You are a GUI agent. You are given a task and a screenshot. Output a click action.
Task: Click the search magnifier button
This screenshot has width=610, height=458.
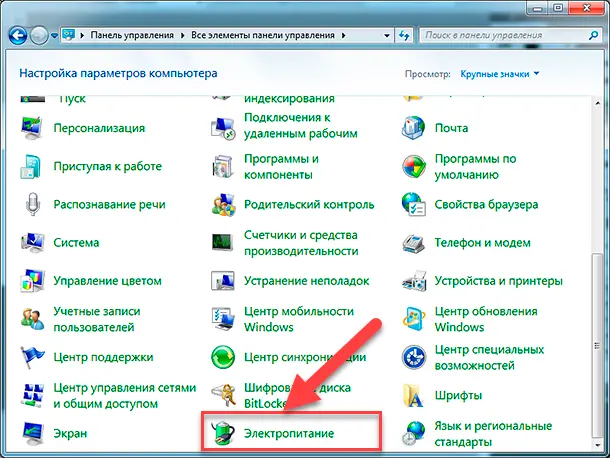(593, 35)
